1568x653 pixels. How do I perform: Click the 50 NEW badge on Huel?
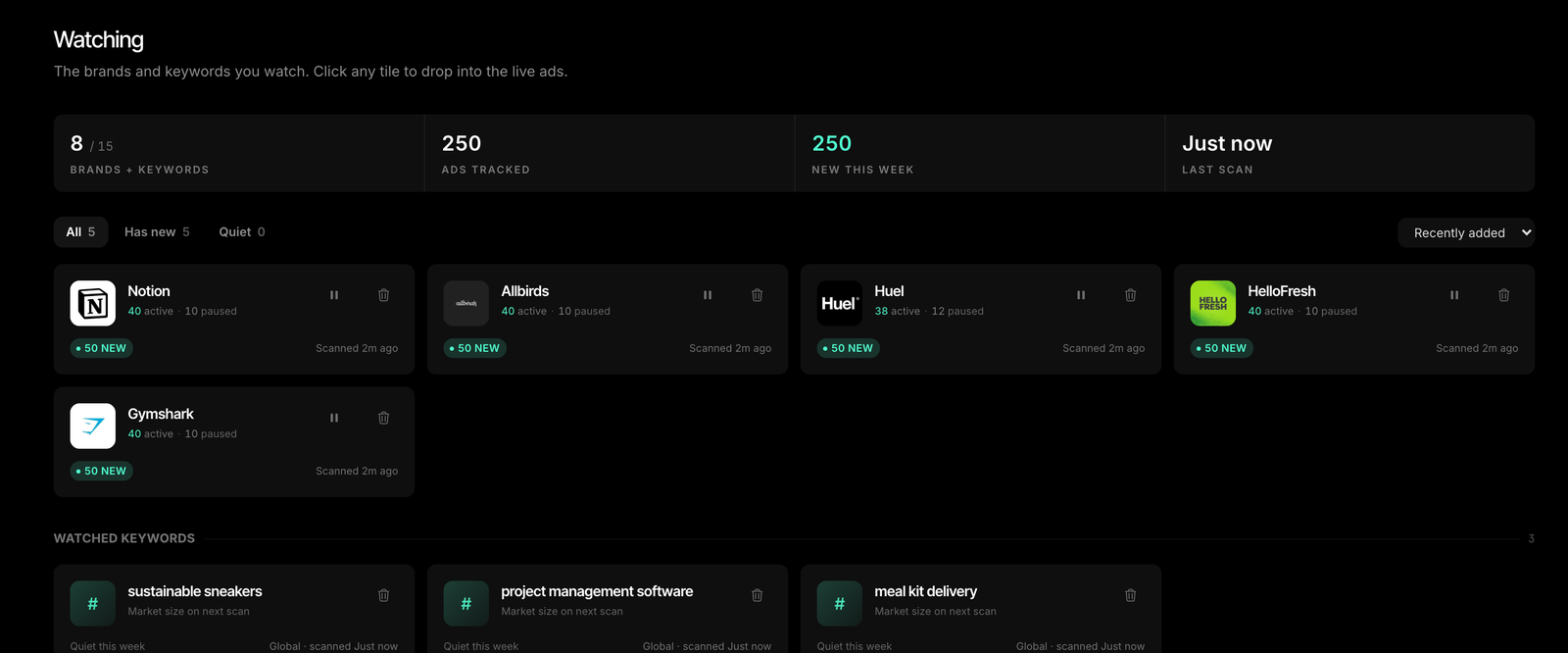[x=849, y=348]
